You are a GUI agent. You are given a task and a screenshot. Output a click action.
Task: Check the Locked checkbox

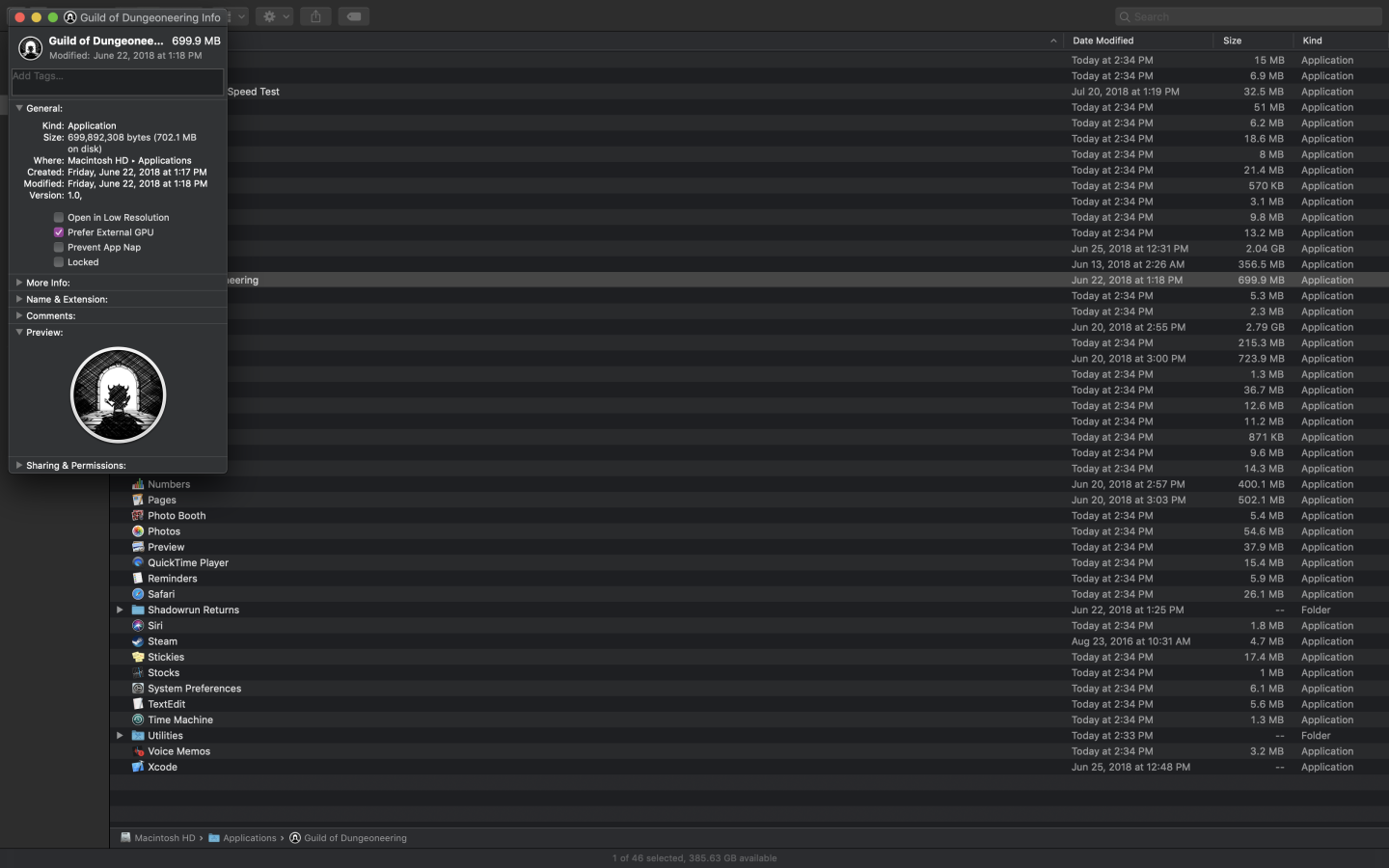tap(59, 262)
